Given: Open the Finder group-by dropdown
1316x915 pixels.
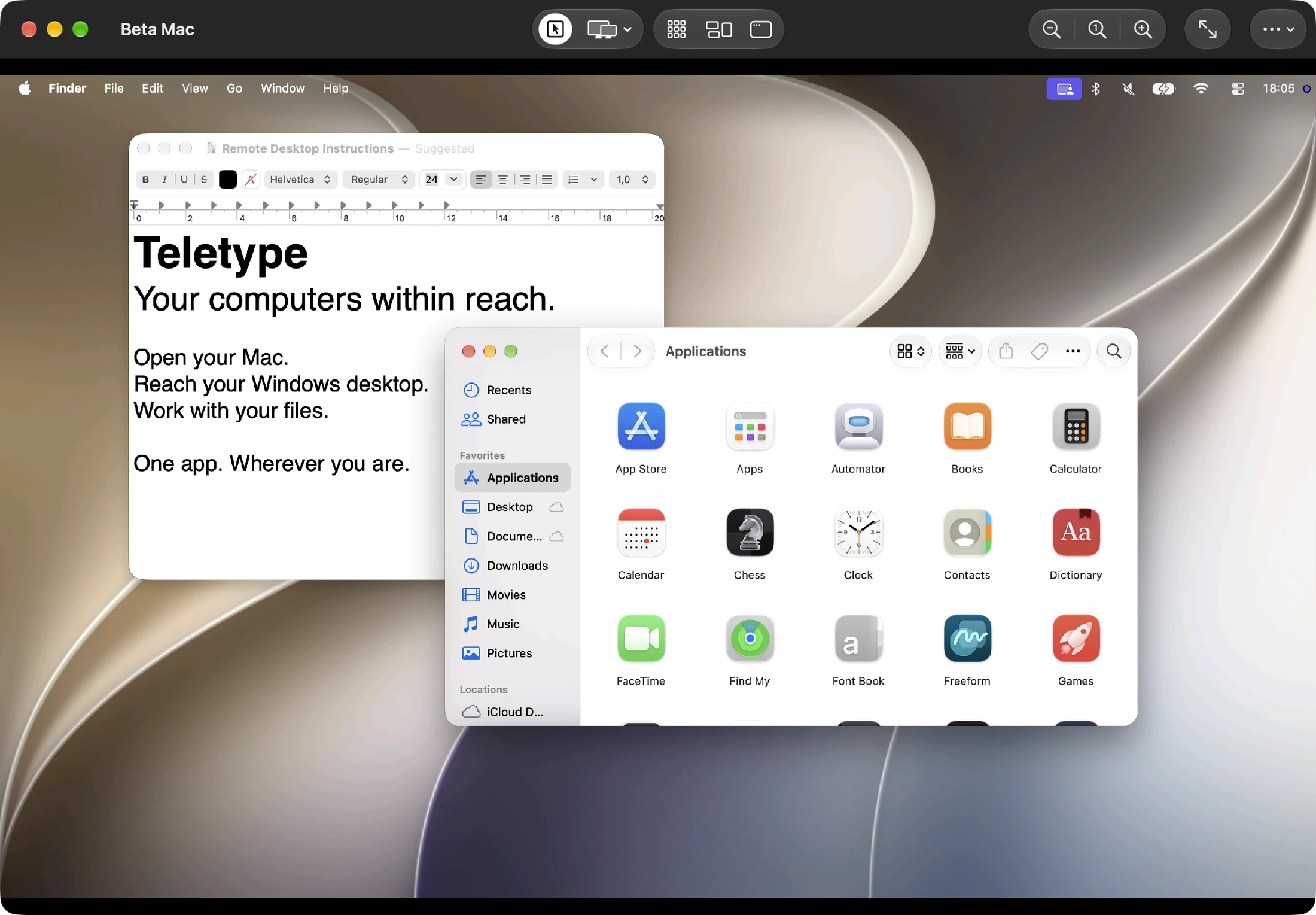Looking at the screenshot, I should click(960, 351).
